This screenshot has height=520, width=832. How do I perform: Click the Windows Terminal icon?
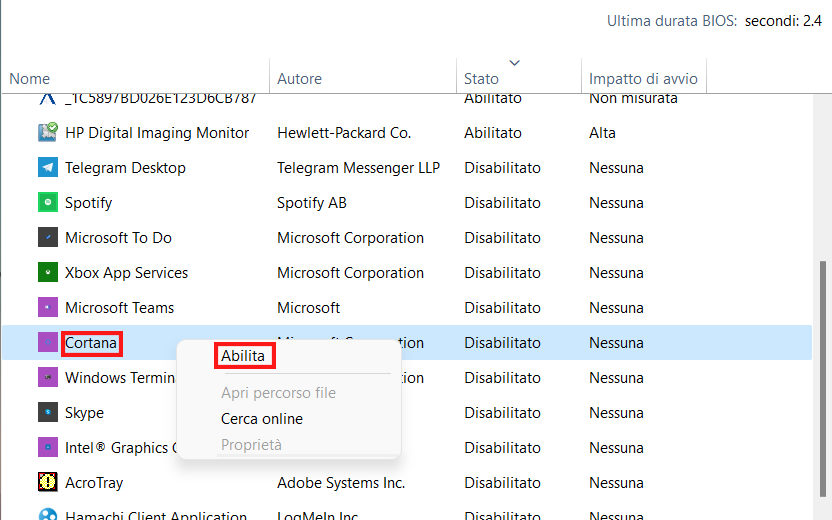tap(47, 377)
